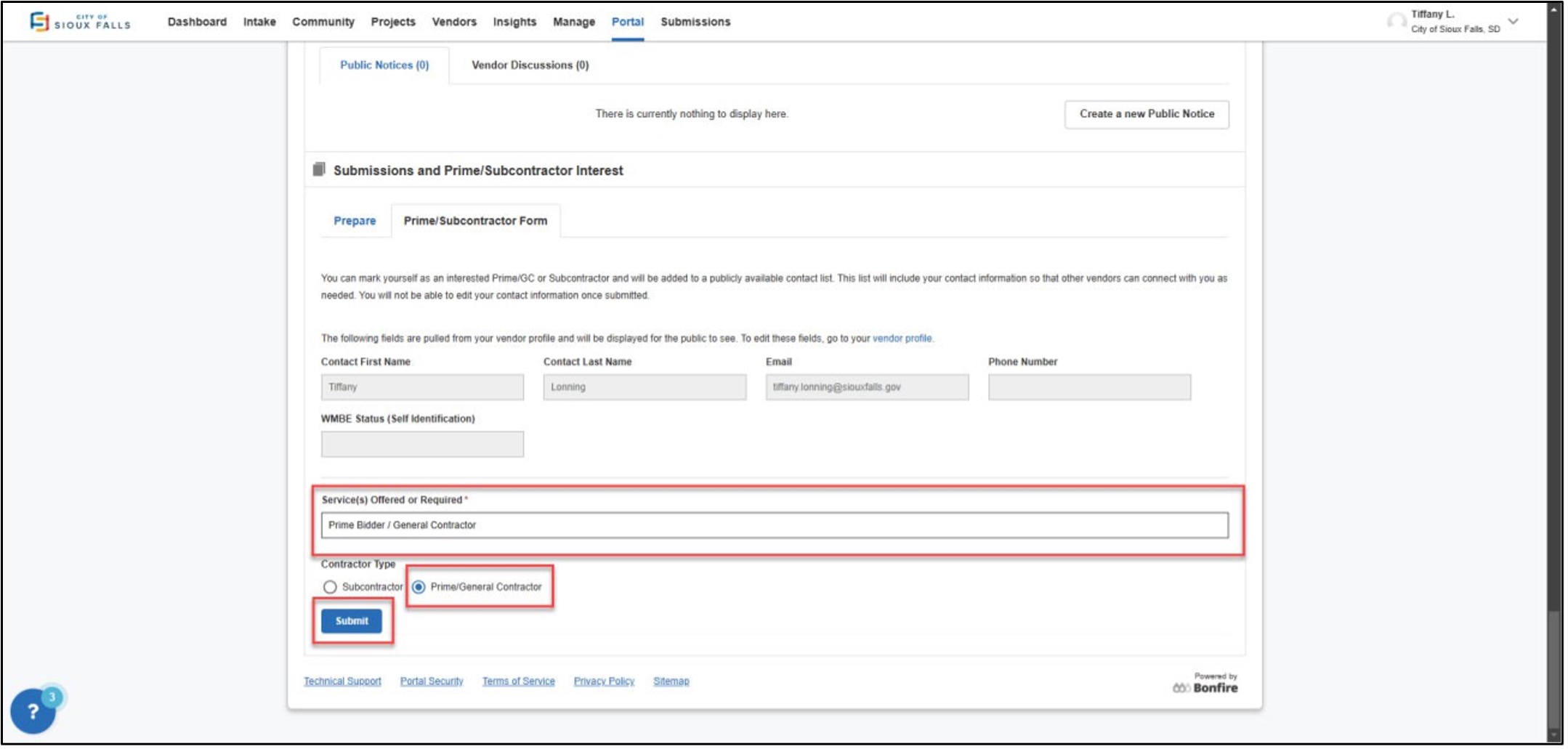
Task: Click the Submissions section document icon
Action: coord(318,169)
